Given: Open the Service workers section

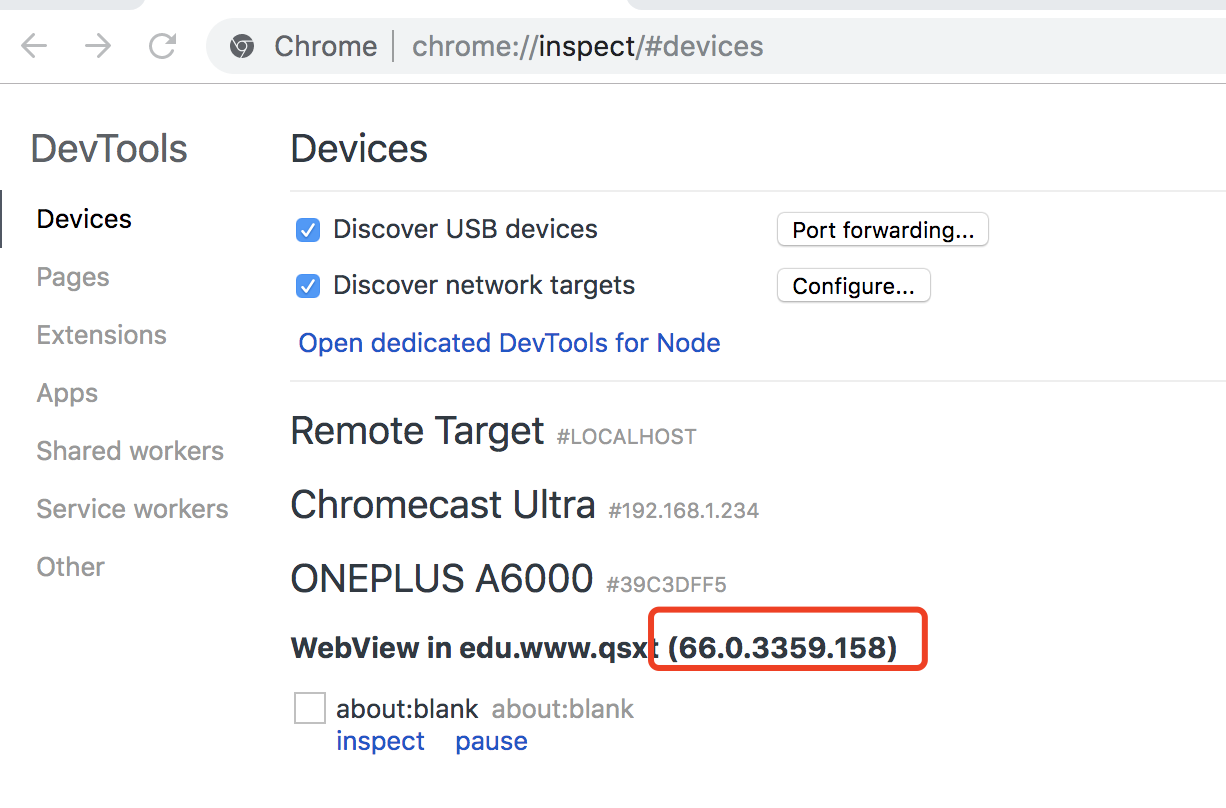Looking at the screenshot, I should pyautogui.click(x=132, y=509).
